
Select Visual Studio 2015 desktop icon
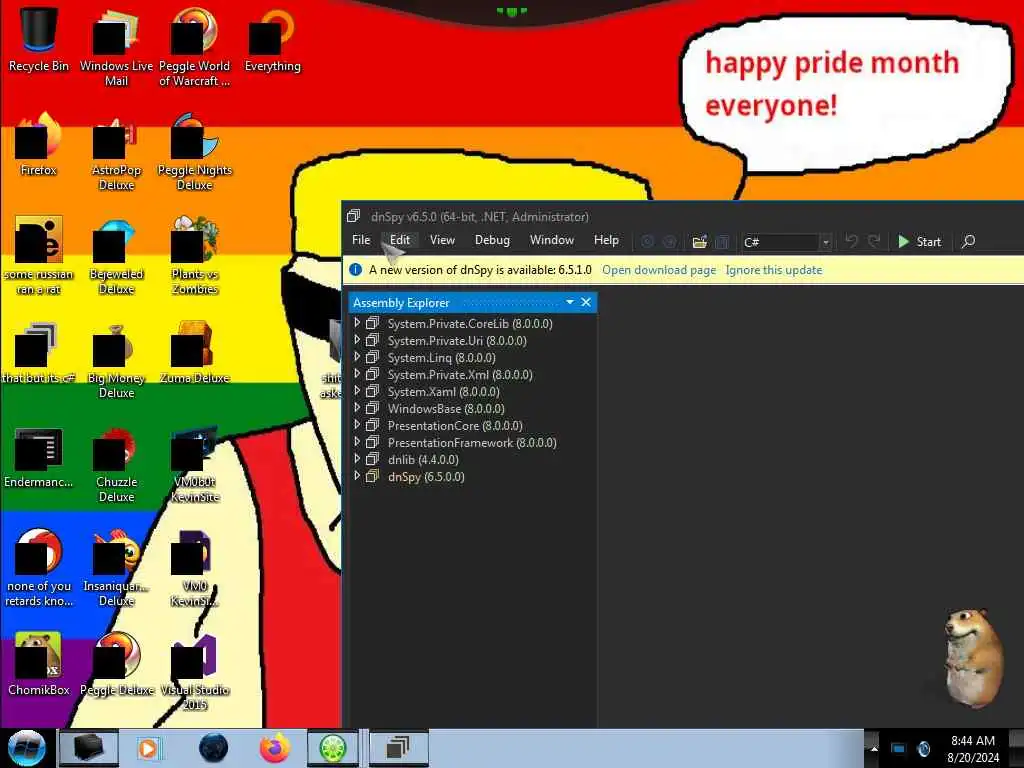click(x=195, y=671)
